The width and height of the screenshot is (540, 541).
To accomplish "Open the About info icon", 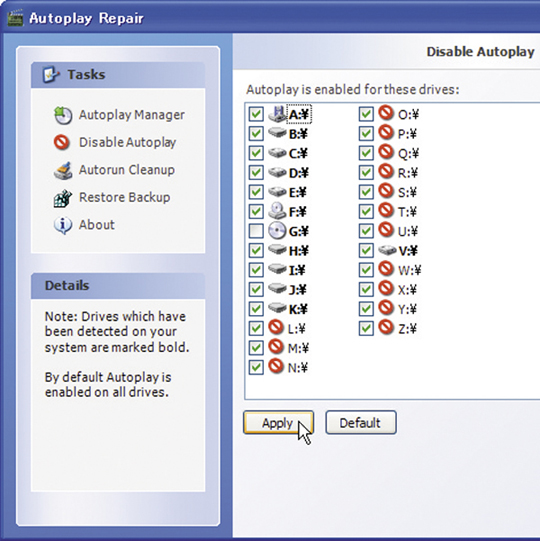I will coord(63,225).
